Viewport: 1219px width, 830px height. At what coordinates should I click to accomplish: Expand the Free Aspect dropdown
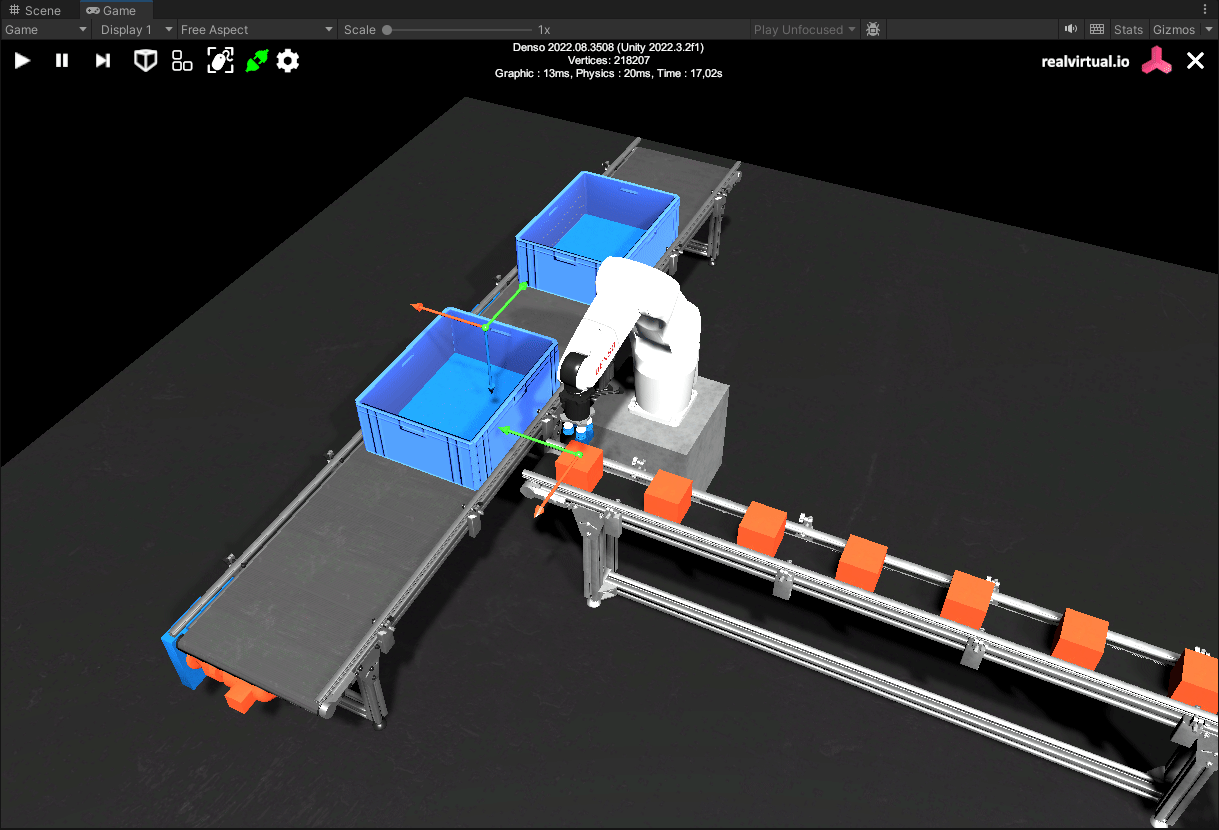pos(256,30)
